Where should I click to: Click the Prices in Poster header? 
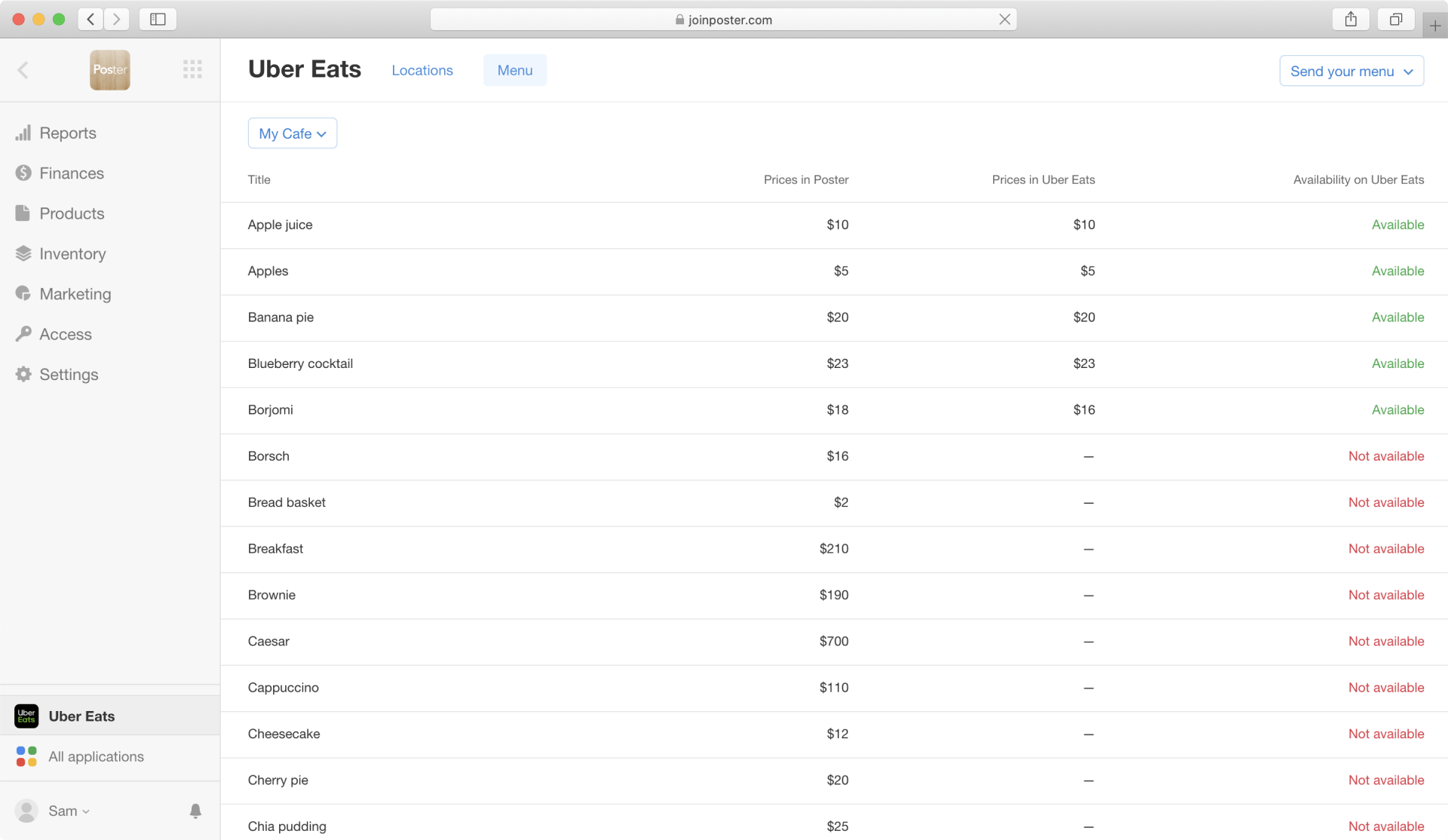click(805, 179)
